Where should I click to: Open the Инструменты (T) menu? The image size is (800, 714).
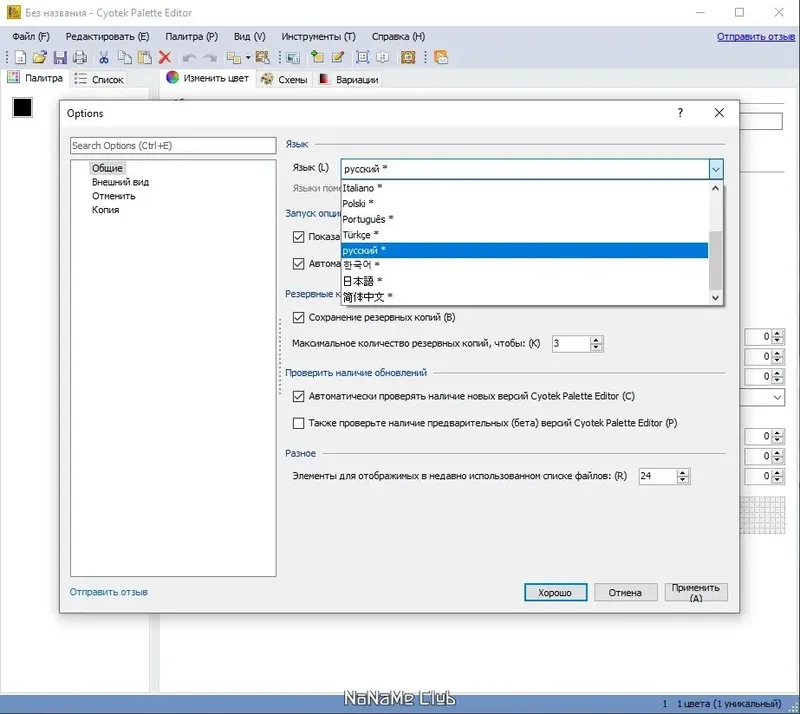318,37
